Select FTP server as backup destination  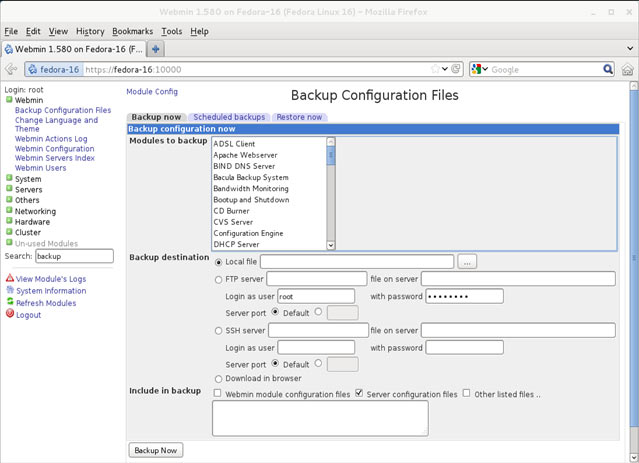tap(218, 280)
